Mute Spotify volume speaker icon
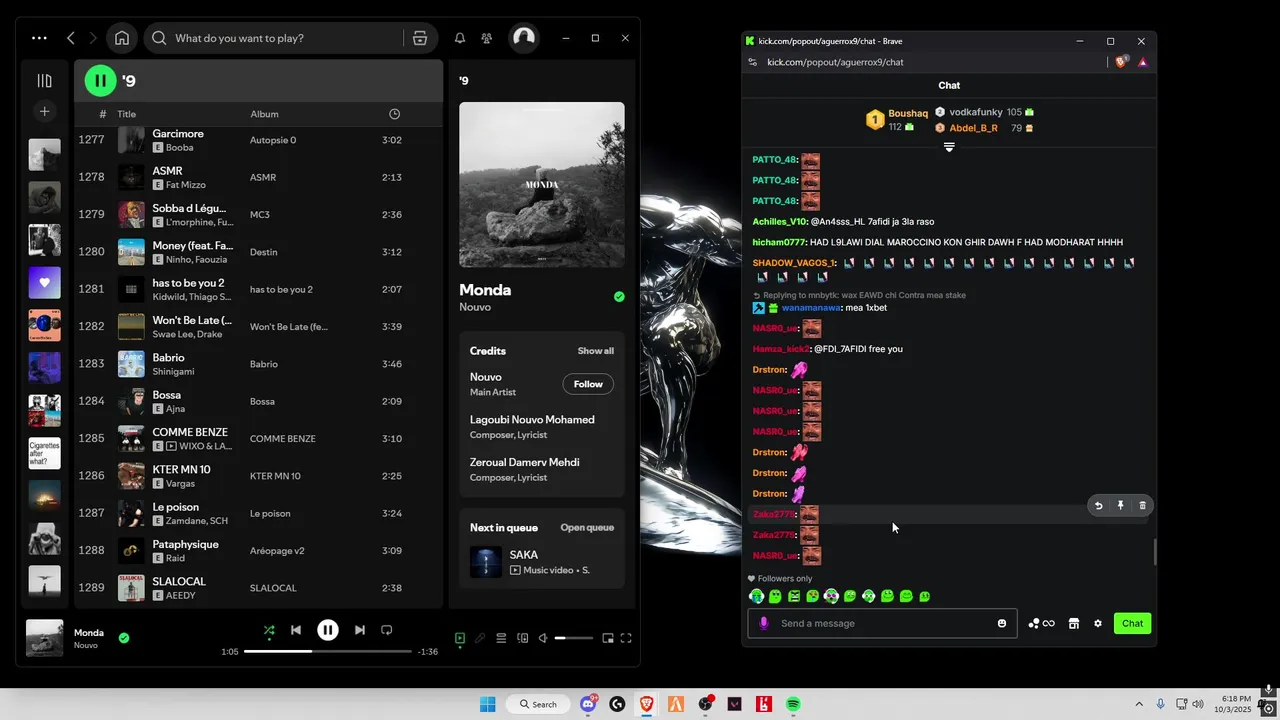The height and width of the screenshot is (720, 1280). (x=543, y=638)
